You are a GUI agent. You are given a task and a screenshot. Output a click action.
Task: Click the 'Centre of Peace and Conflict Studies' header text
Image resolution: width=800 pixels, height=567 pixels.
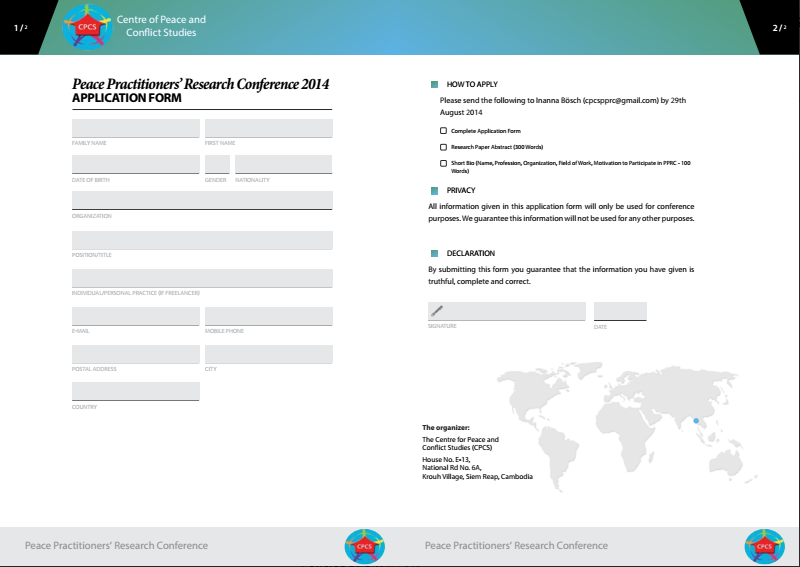tap(161, 26)
